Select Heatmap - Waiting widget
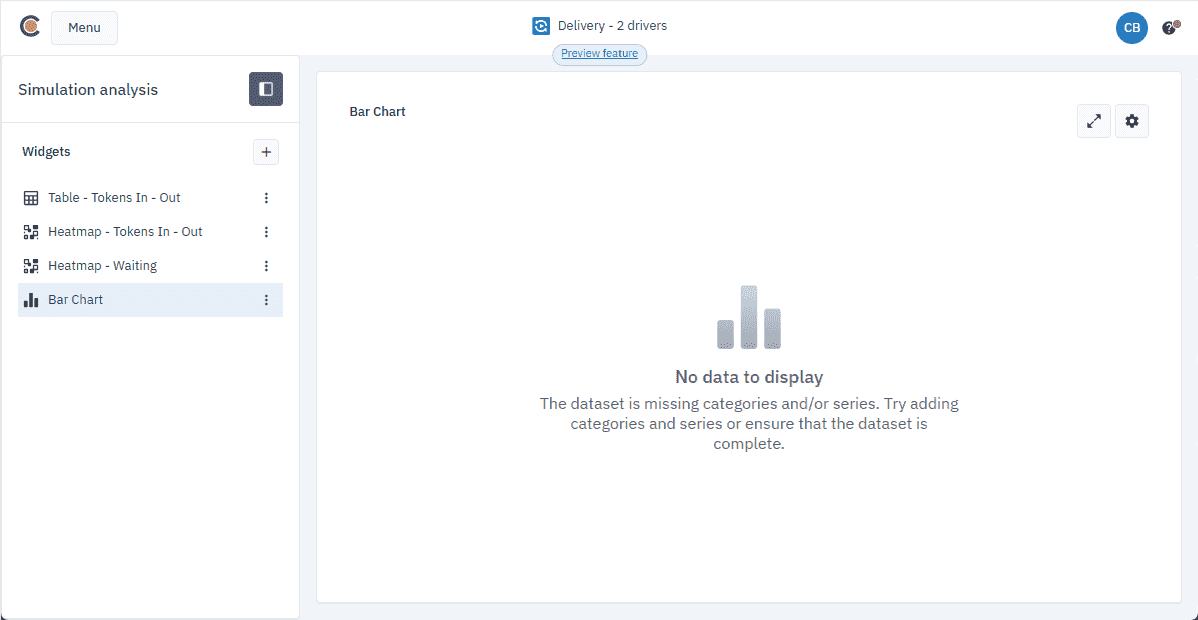 coord(151,266)
